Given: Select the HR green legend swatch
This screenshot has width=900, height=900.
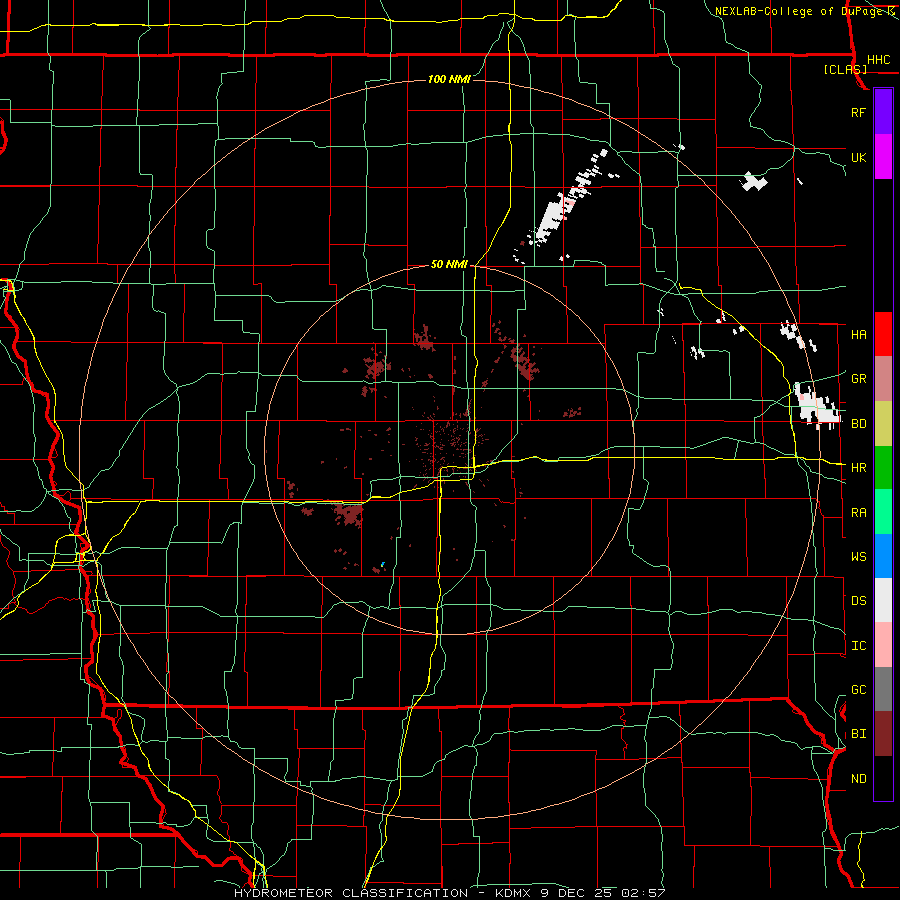Looking at the screenshot, I should 883,467.
